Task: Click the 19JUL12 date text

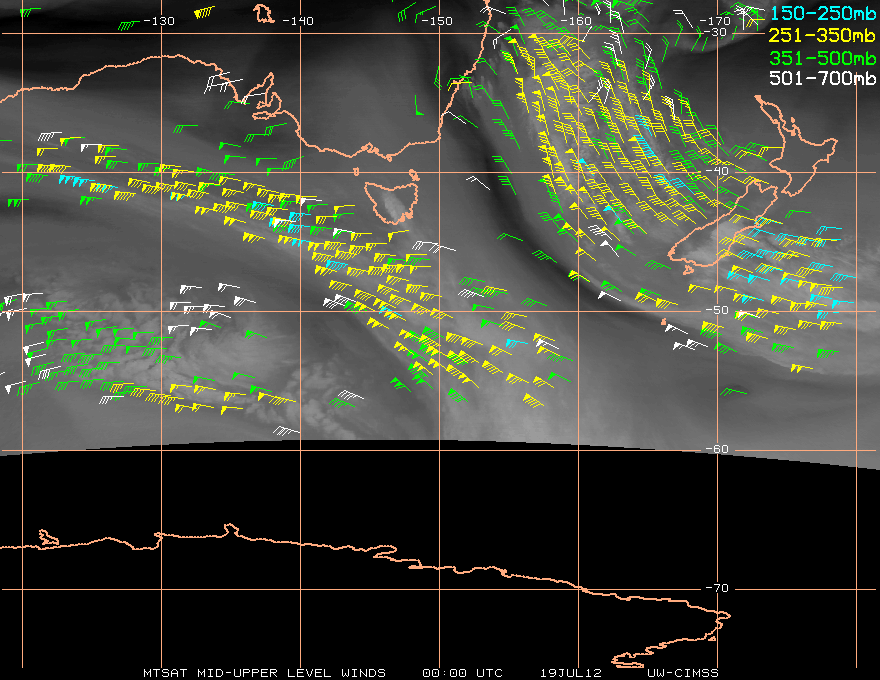Action: pyautogui.click(x=571, y=673)
